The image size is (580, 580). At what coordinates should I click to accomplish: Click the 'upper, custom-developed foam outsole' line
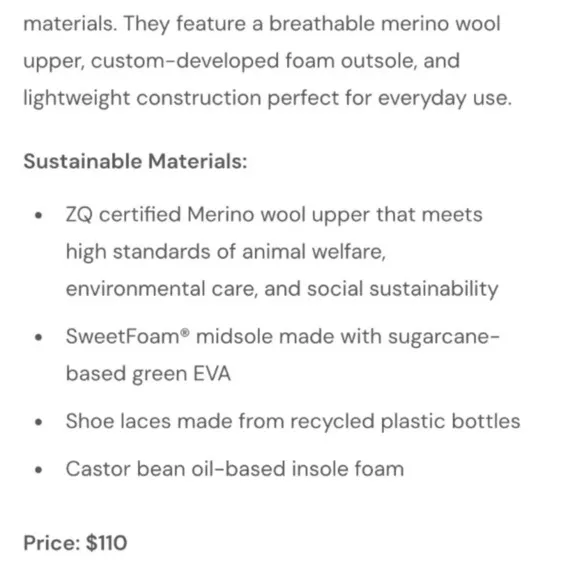coord(242,61)
